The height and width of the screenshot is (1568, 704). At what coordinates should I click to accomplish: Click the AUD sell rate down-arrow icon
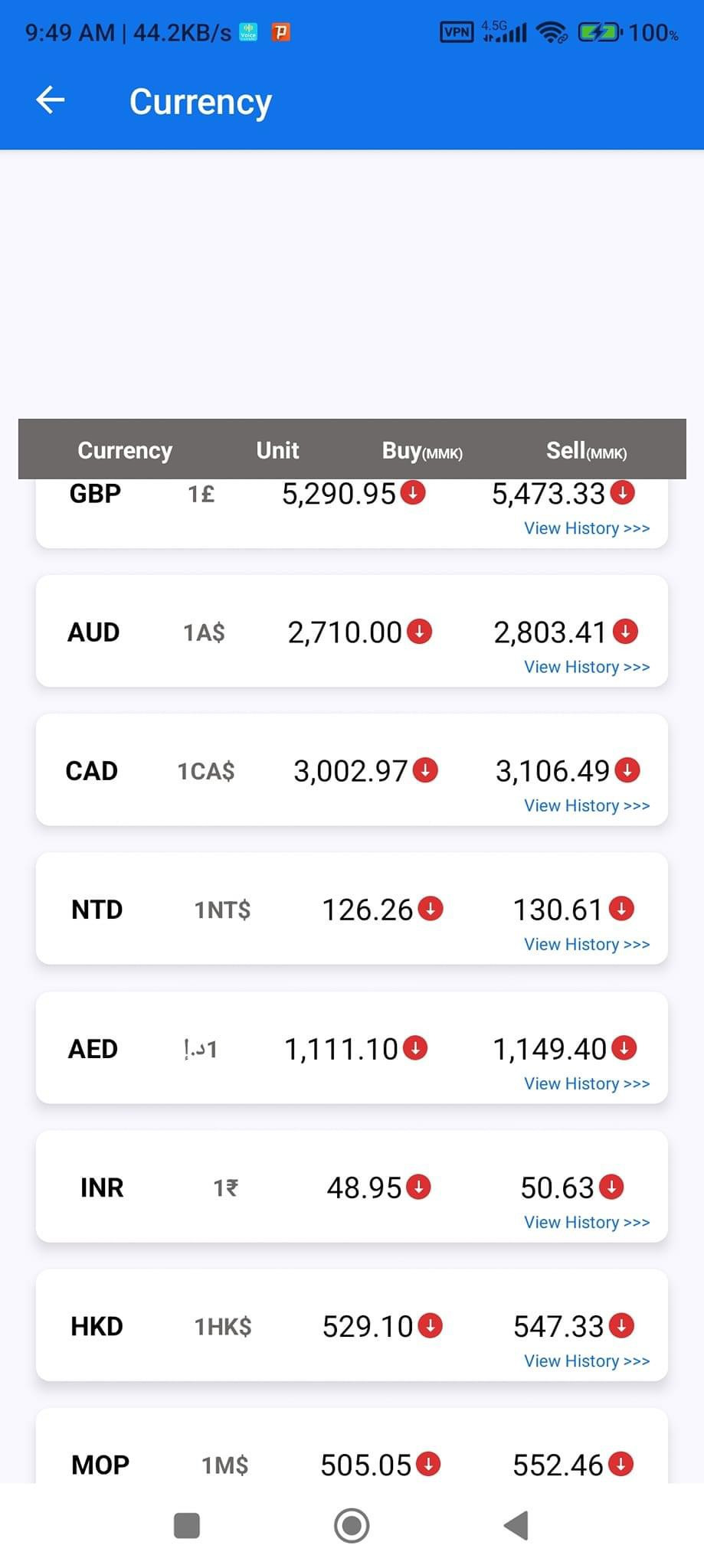[625, 631]
